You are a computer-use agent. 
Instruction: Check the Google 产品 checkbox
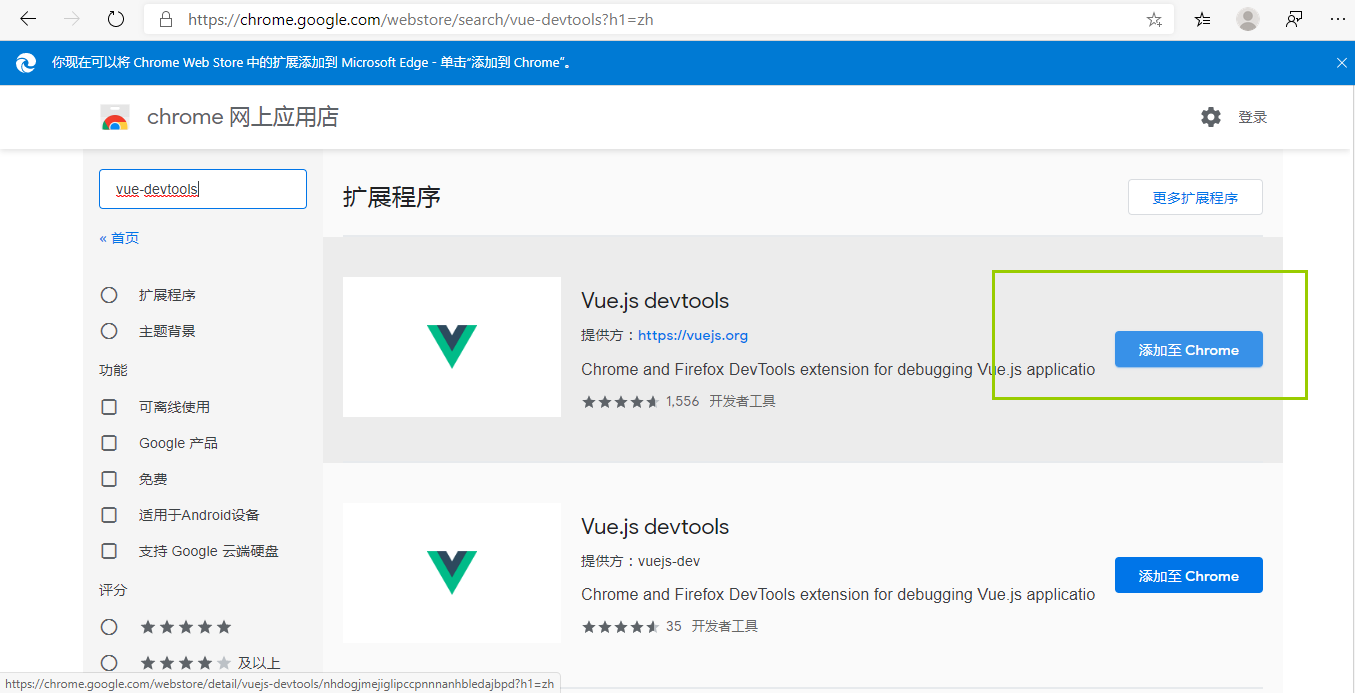click(x=109, y=443)
